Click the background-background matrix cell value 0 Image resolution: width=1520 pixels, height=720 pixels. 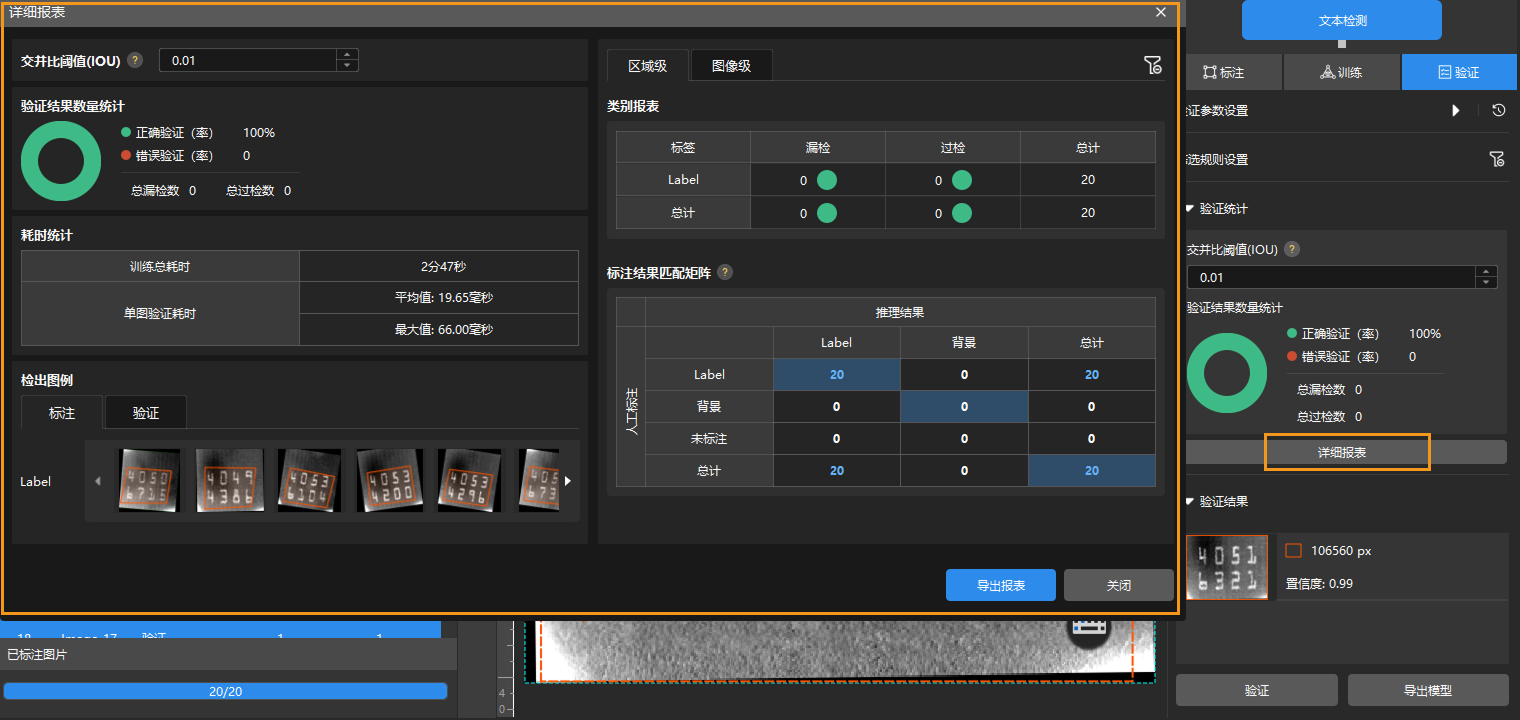click(x=964, y=407)
